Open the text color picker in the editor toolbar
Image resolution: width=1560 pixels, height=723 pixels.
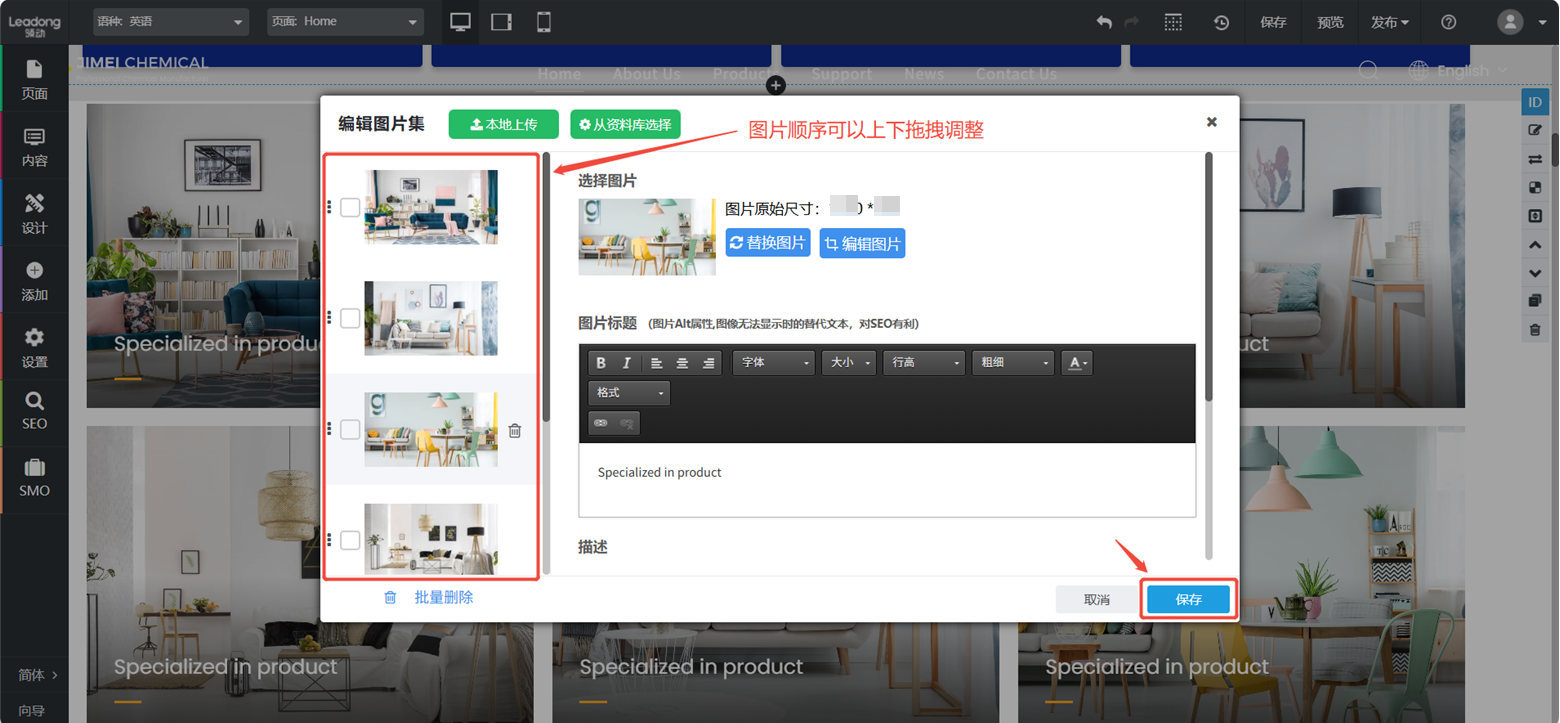[x=1077, y=362]
